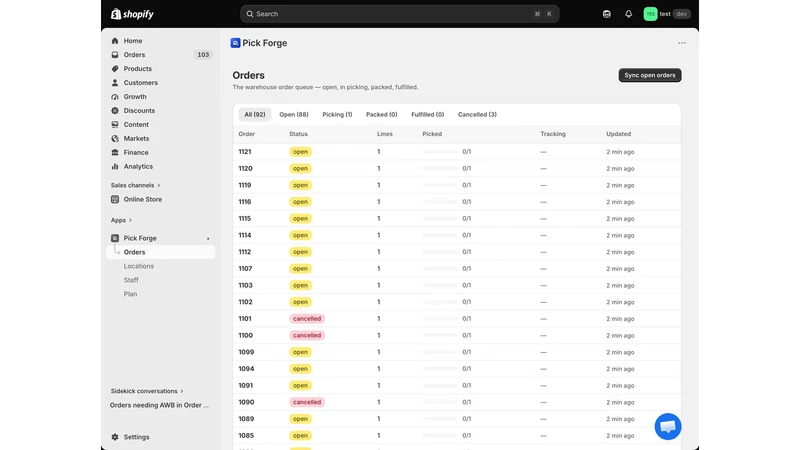Click the Order column header
Viewport: 800px width, 450px height.
tap(246, 134)
